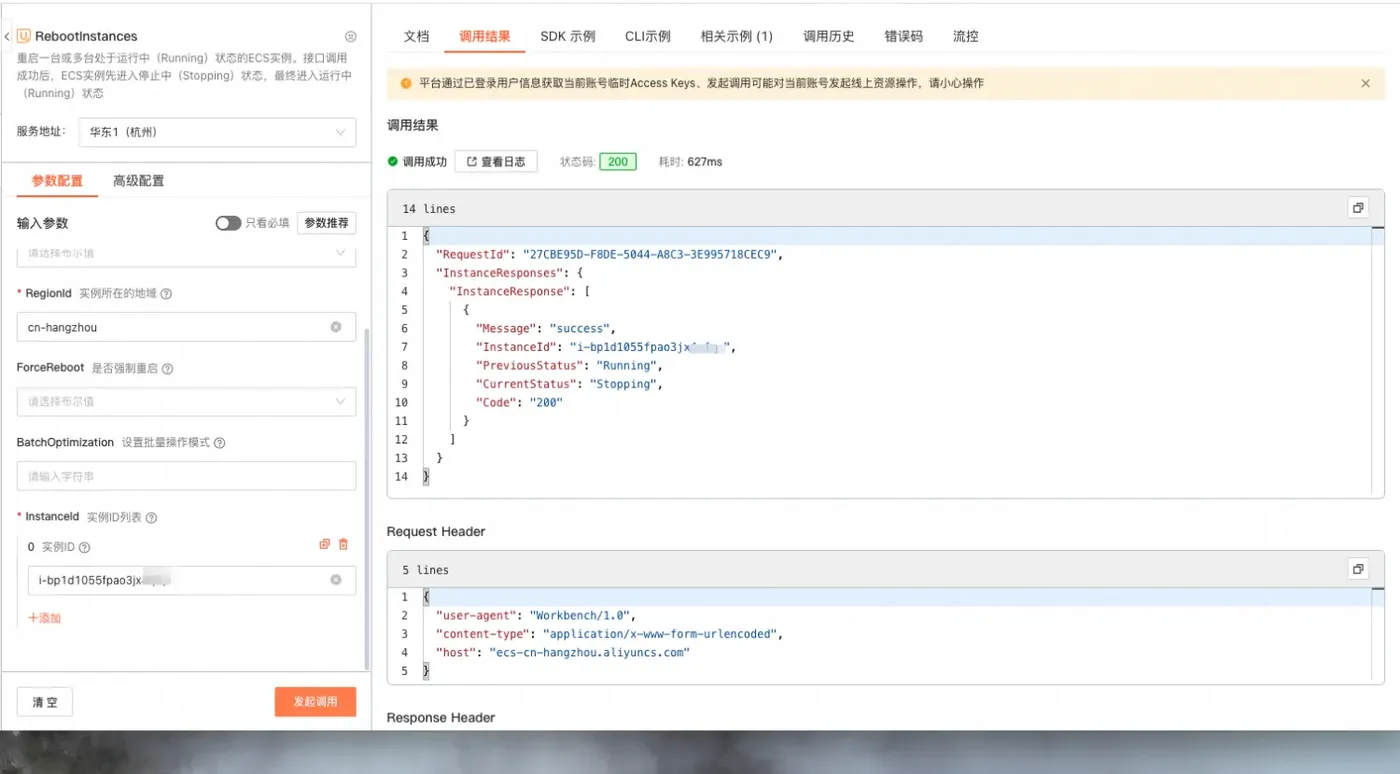
Task: Click the host value ecs-cn-hangzhou.aliyuncs.com
Action: (589, 652)
